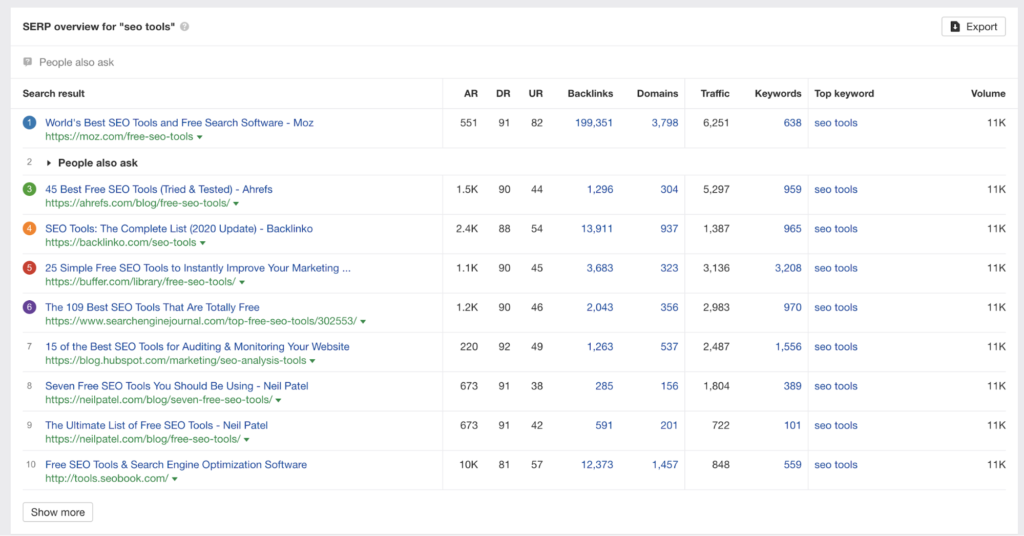Viewport: 1024px width, 536px height.
Task: Click domains count 1,457 for SEObook
Action: click(665, 464)
